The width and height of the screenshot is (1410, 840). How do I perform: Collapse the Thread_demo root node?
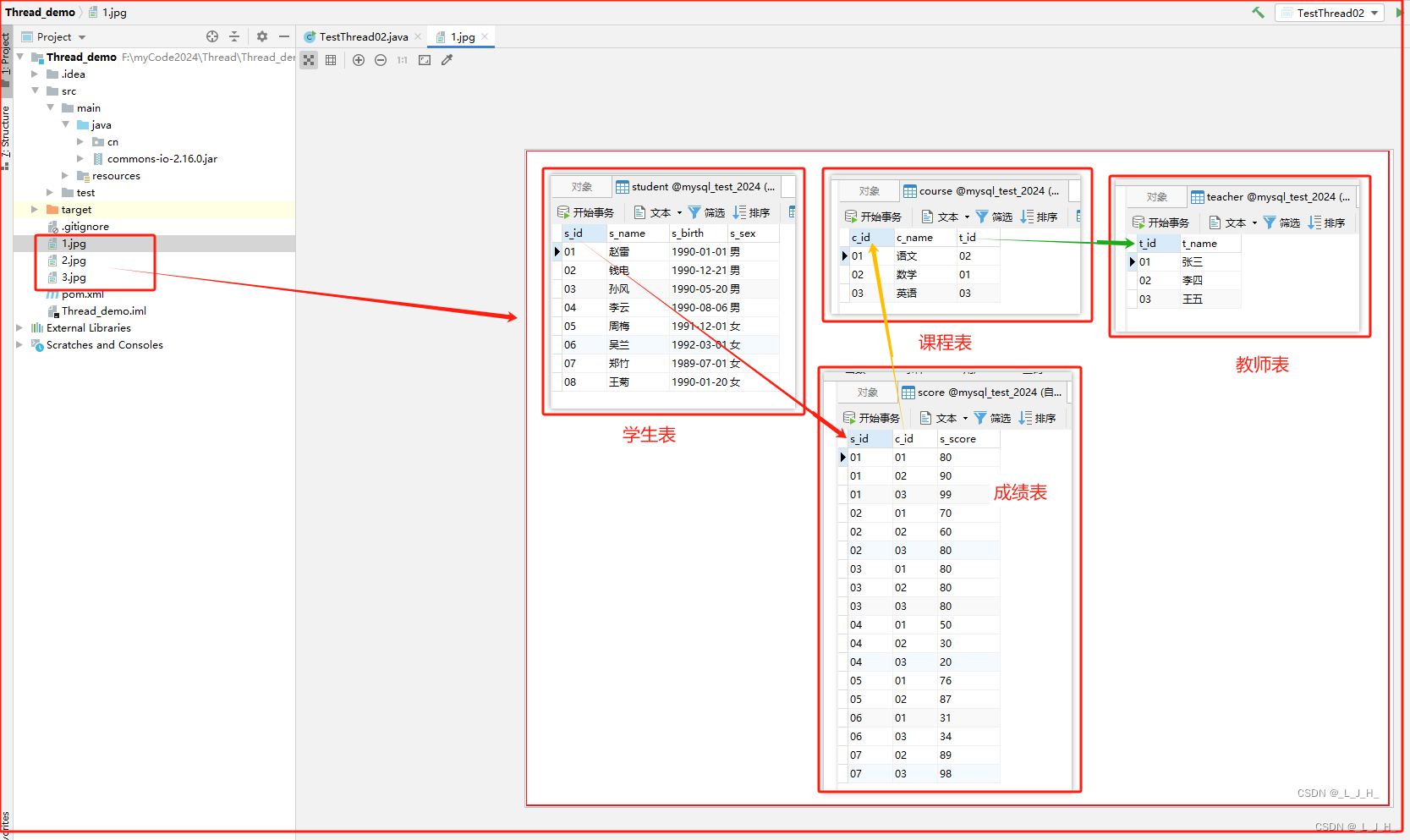coord(20,57)
